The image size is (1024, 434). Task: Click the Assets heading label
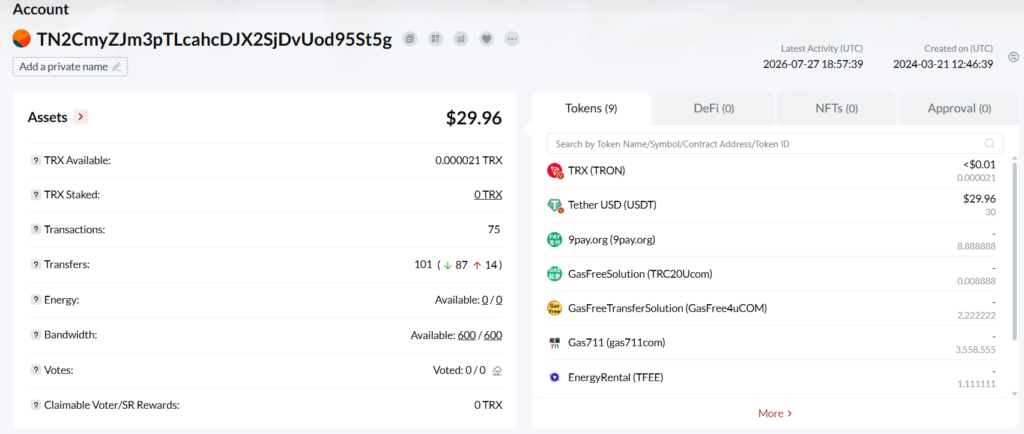(48, 117)
